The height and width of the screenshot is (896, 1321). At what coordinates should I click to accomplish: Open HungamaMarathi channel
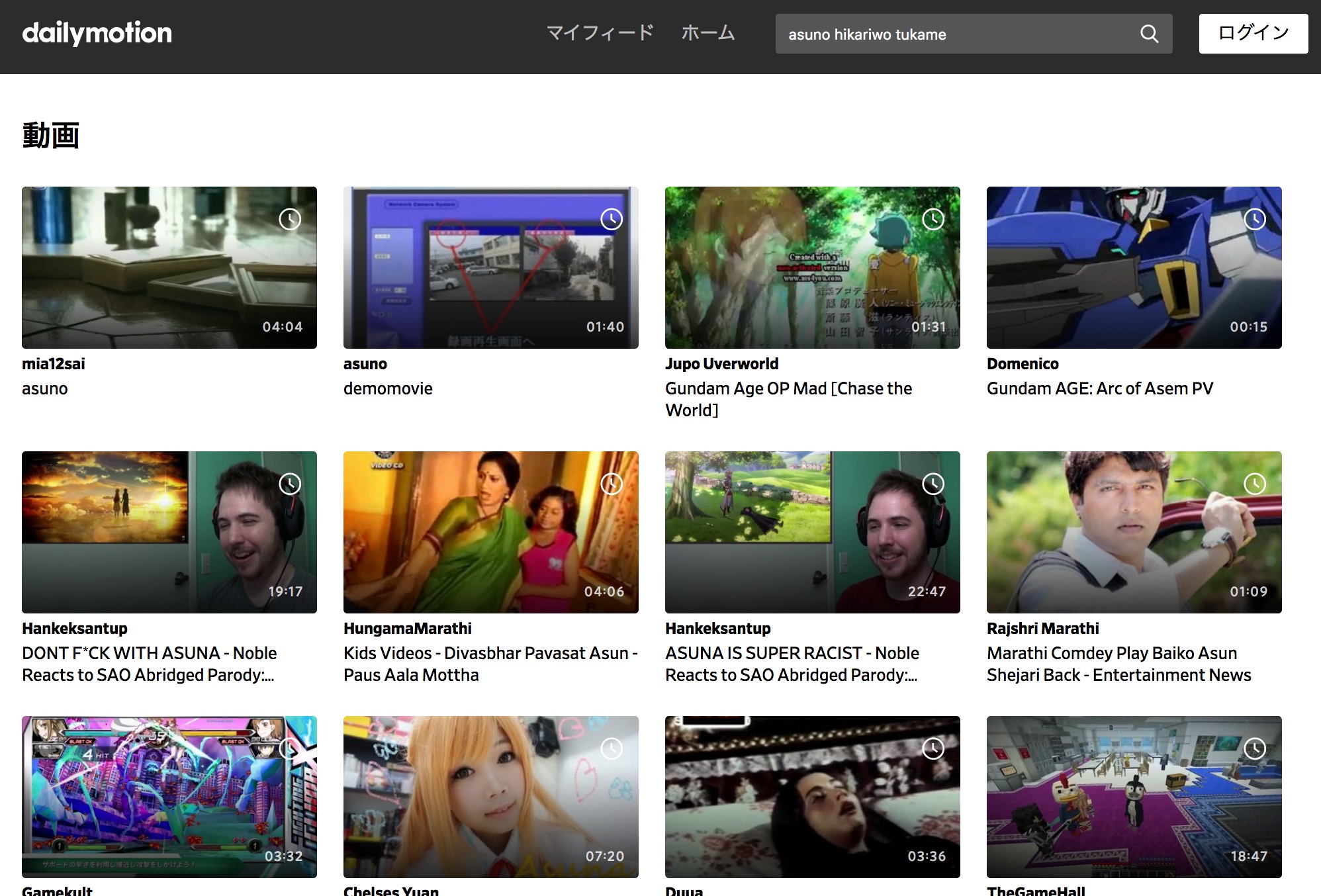click(x=408, y=628)
